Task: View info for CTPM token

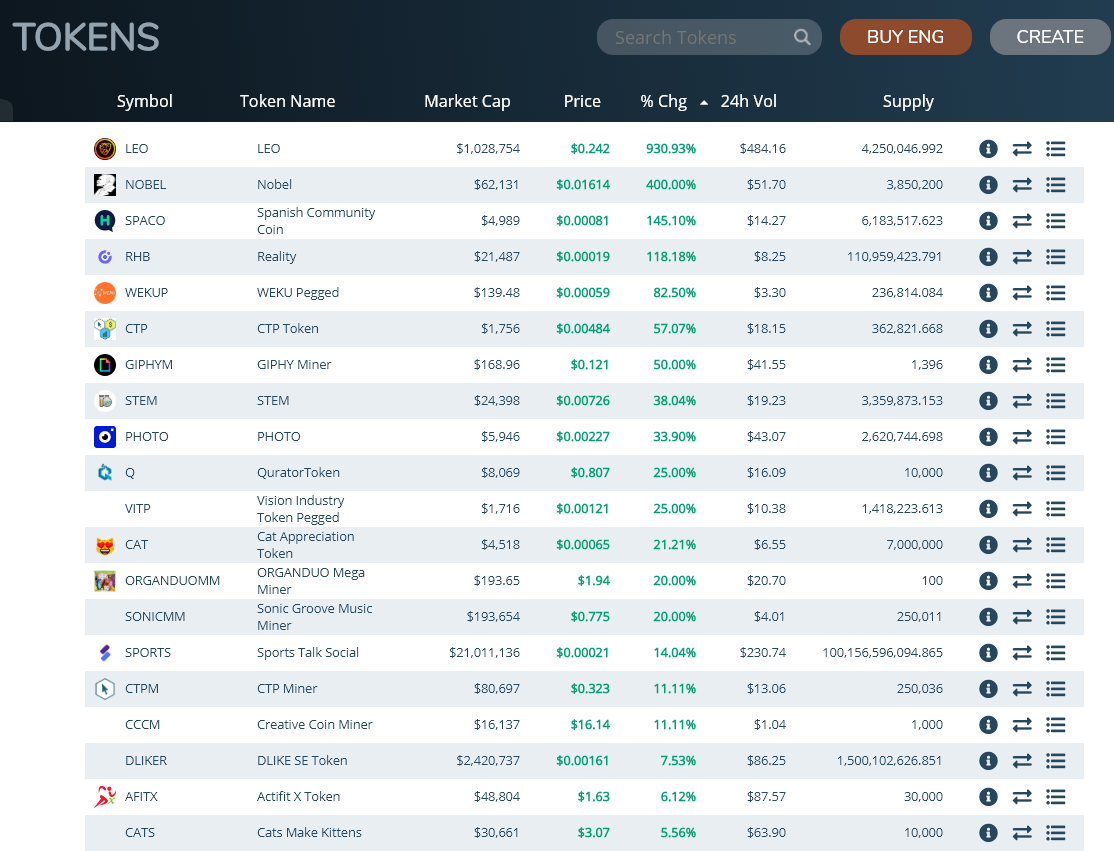Action: [988, 689]
